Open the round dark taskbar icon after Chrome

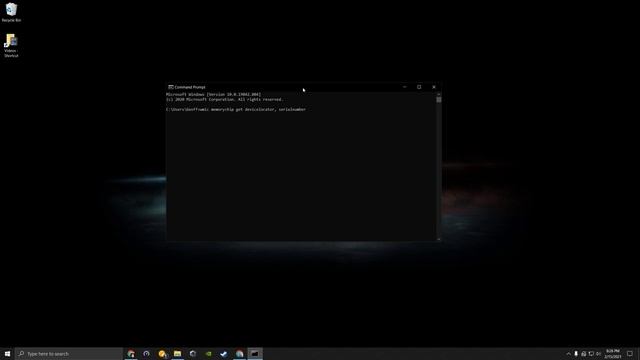[x=147, y=353]
